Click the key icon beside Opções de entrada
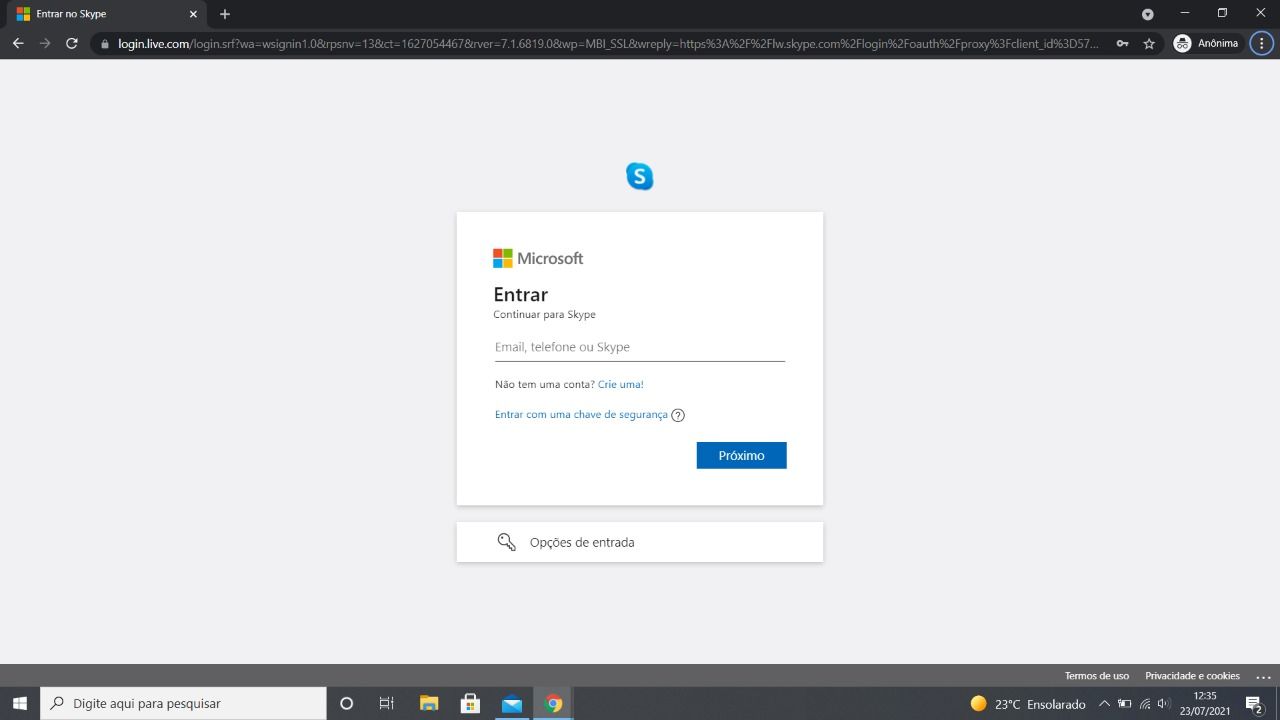This screenshot has height=720, width=1280. point(506,541)
